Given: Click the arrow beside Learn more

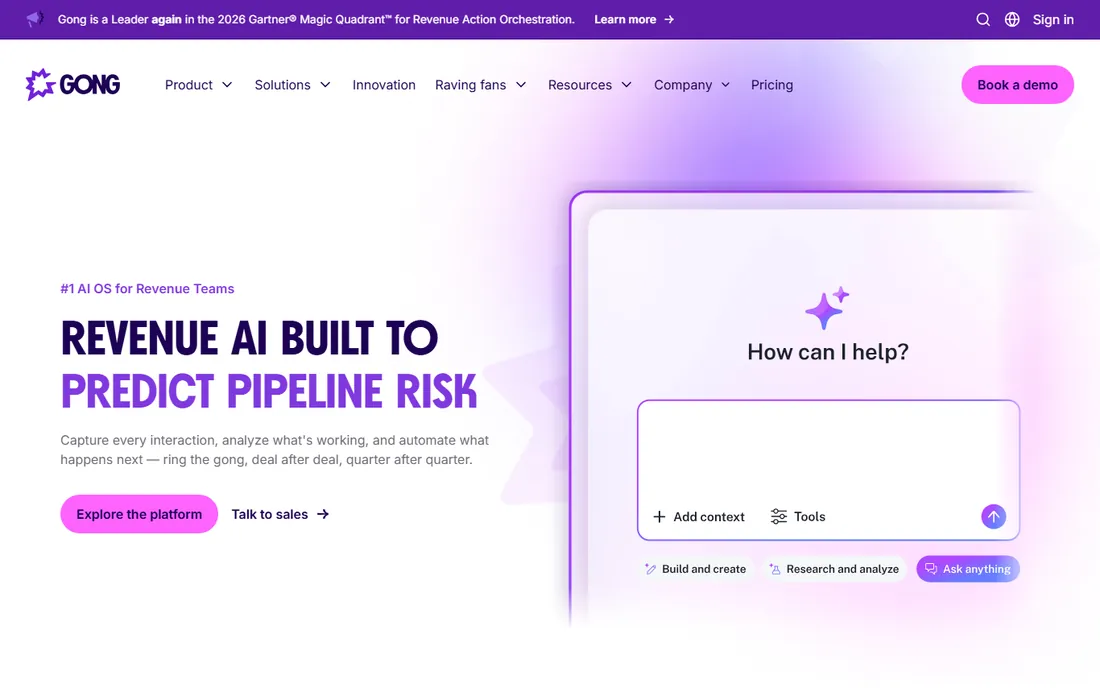Looking at the screenshot, I should coord(669,20).
